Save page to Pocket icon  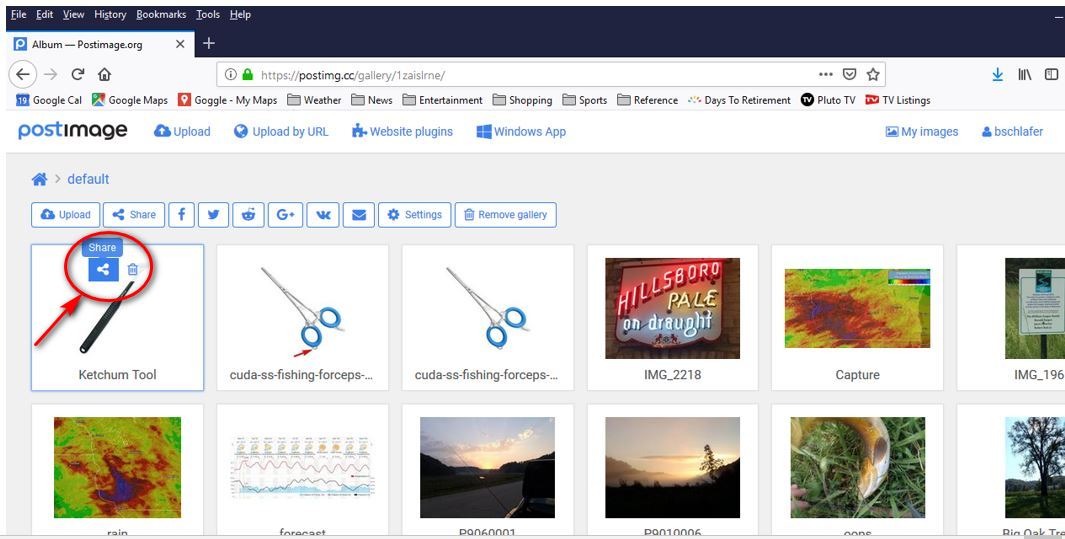coord(849,74)
